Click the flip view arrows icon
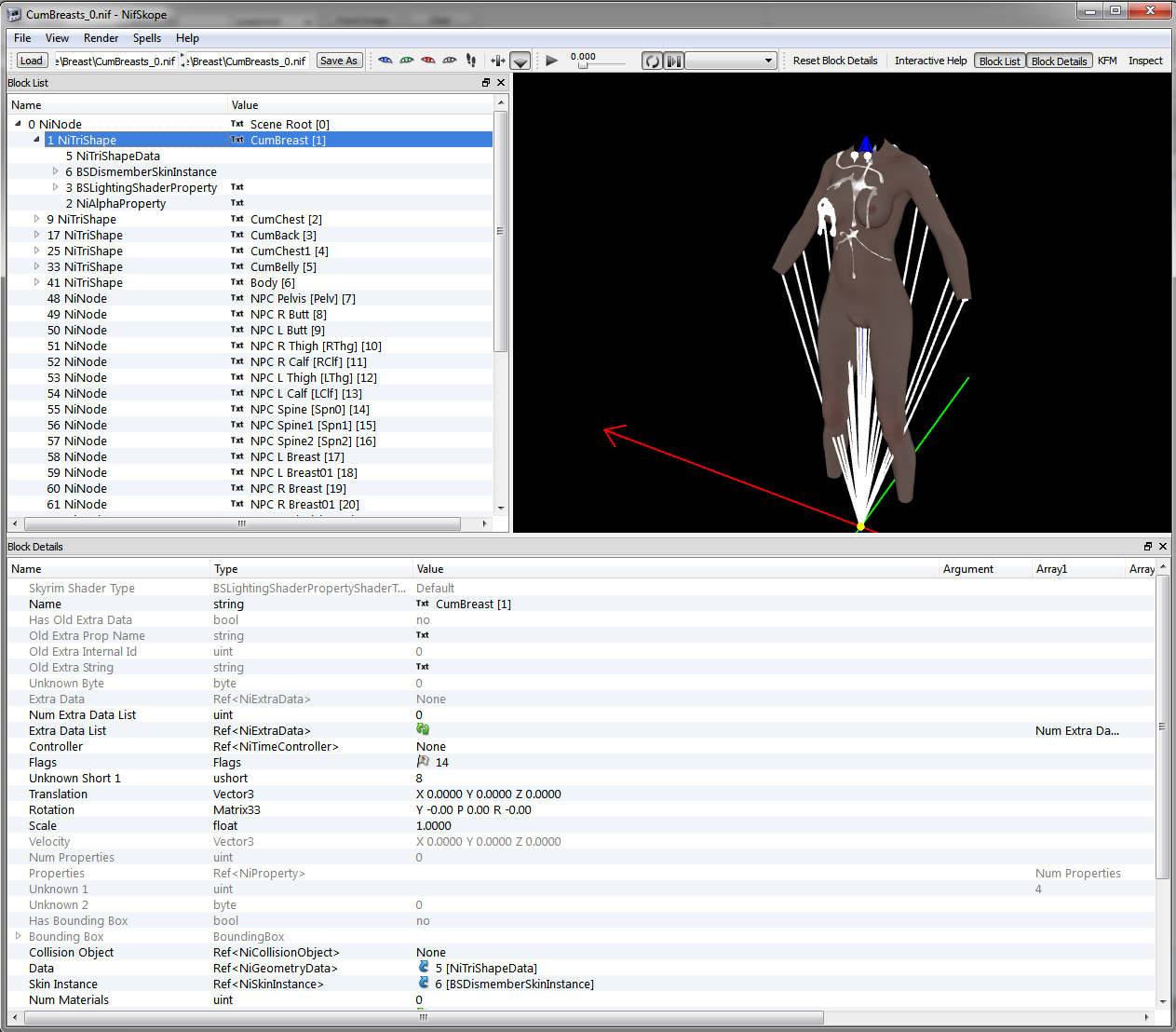This screenshot has width=1176, height=1032. pyautogui.click(x=498, y=61)
